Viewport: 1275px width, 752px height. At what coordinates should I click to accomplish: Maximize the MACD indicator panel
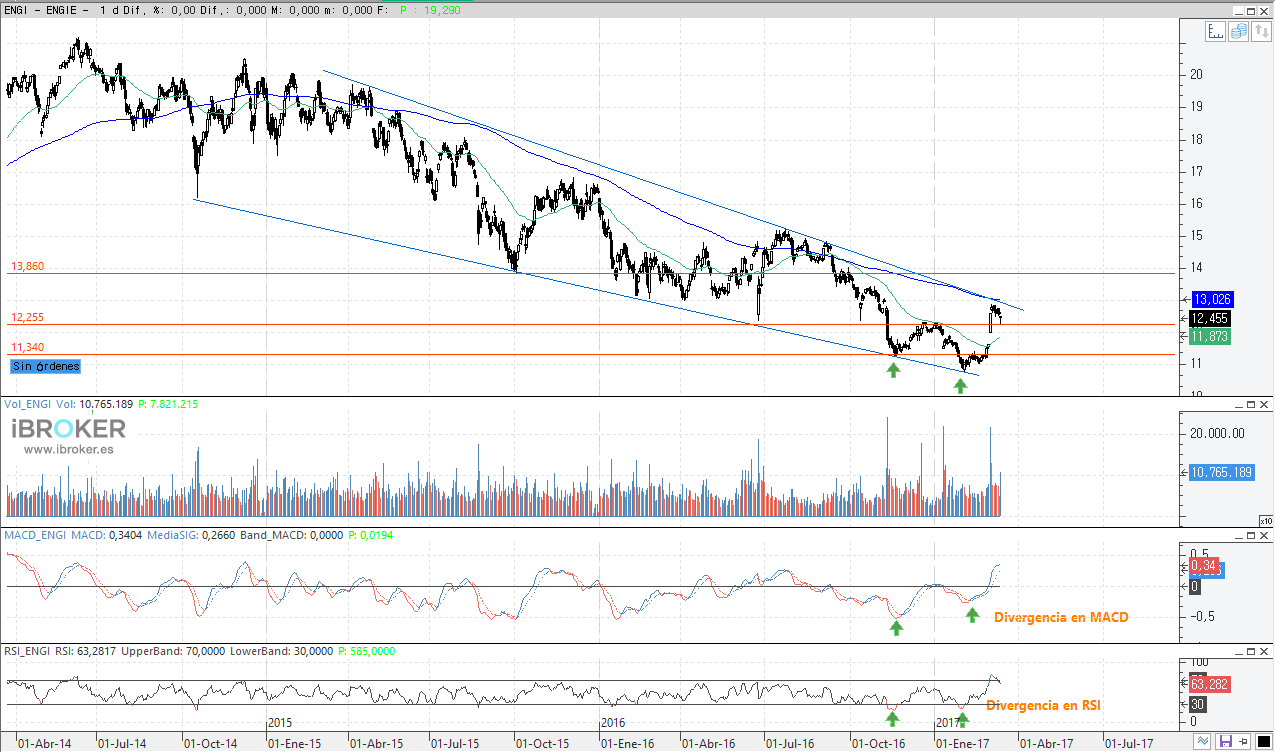(x=1250, y=536)
